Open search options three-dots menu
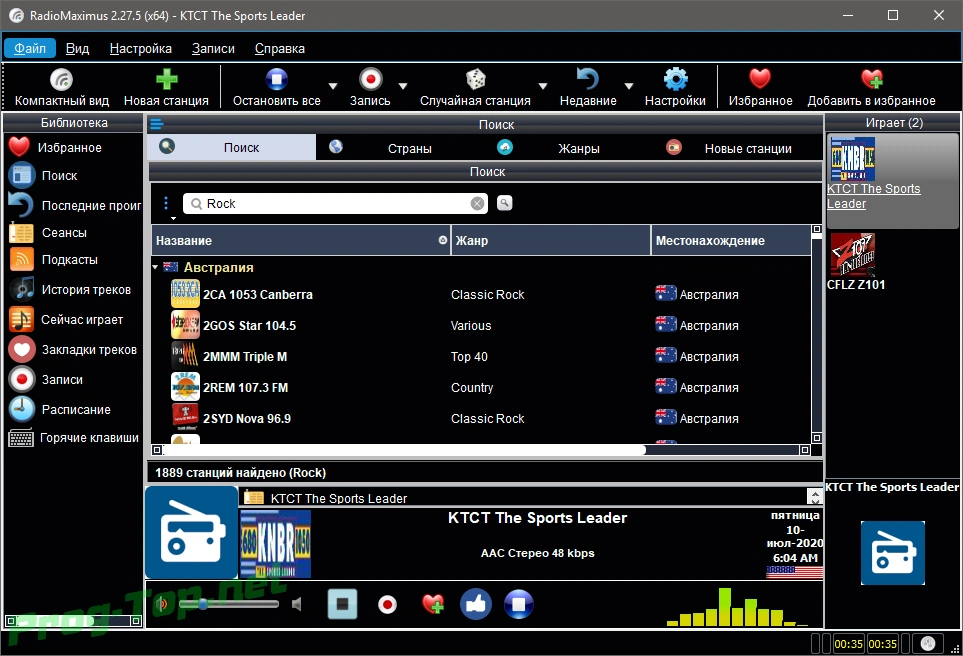This screenshot has width=963, height=656. tap(166, 203)
